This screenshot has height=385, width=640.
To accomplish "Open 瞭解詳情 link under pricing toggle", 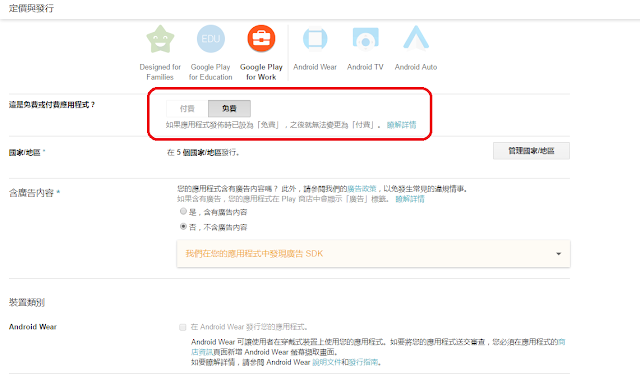I will pos(402,125).
